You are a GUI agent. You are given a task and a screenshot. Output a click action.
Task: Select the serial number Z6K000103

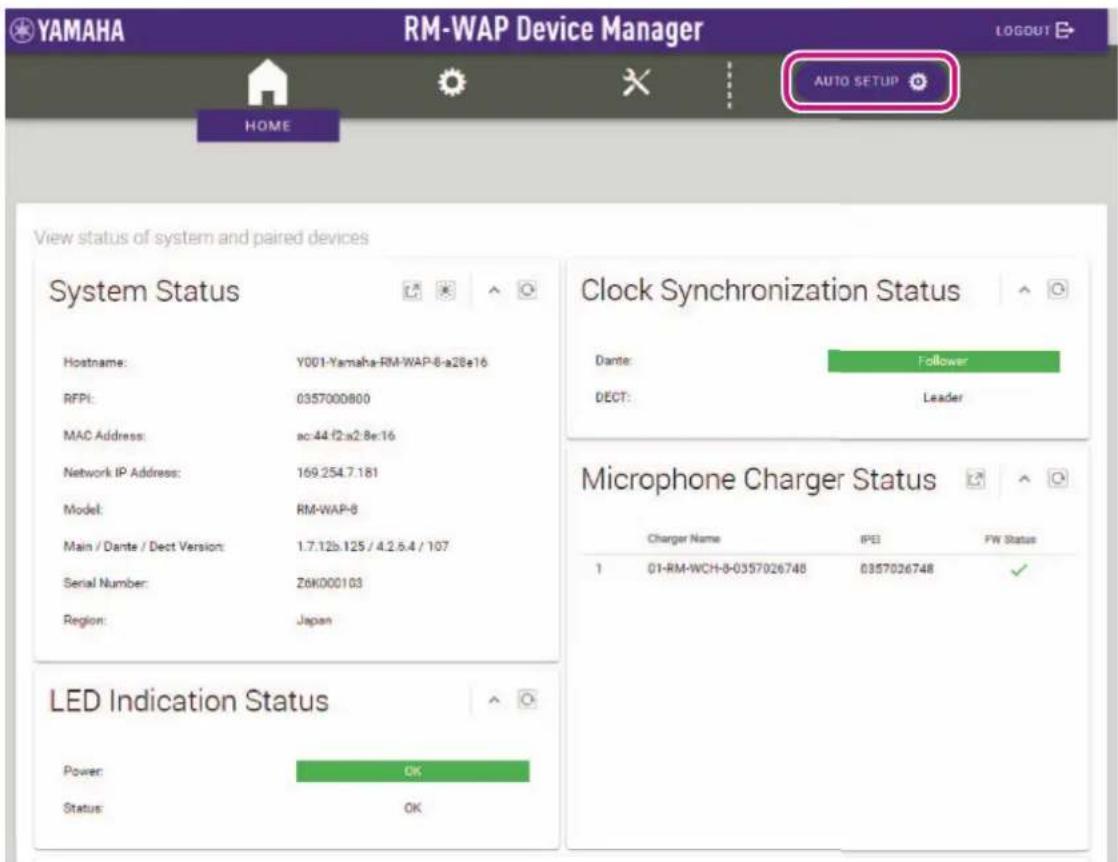[x=329, y=583]
